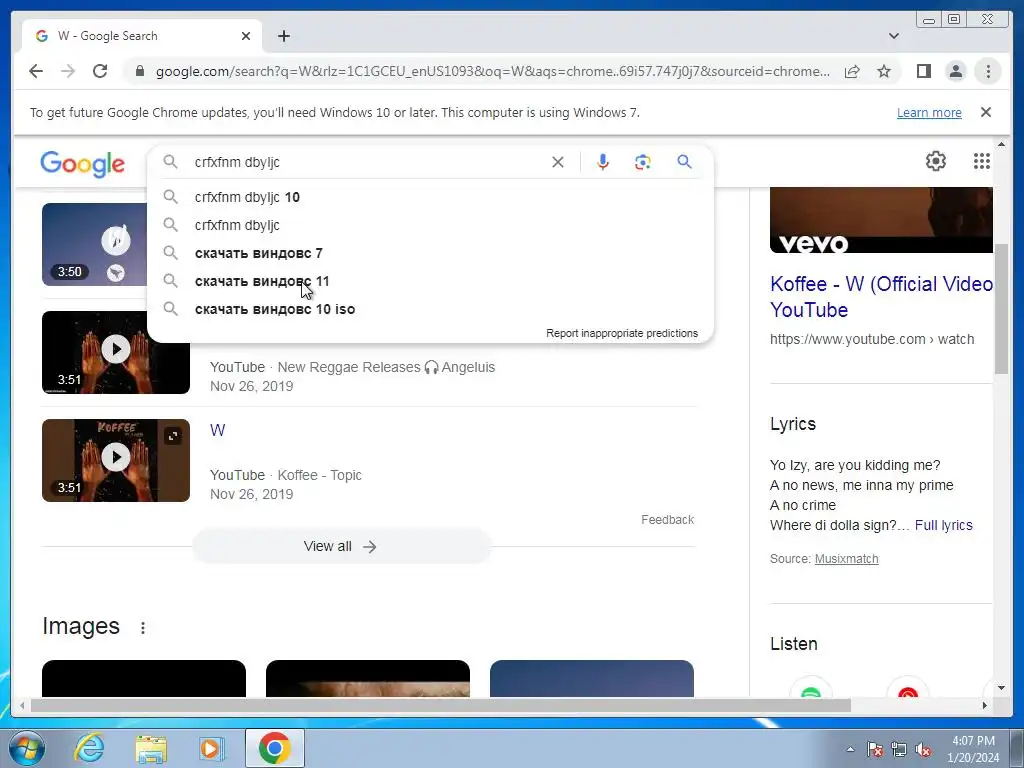
Task: Close the W - Google Search tab
Action: pos(246,36)
